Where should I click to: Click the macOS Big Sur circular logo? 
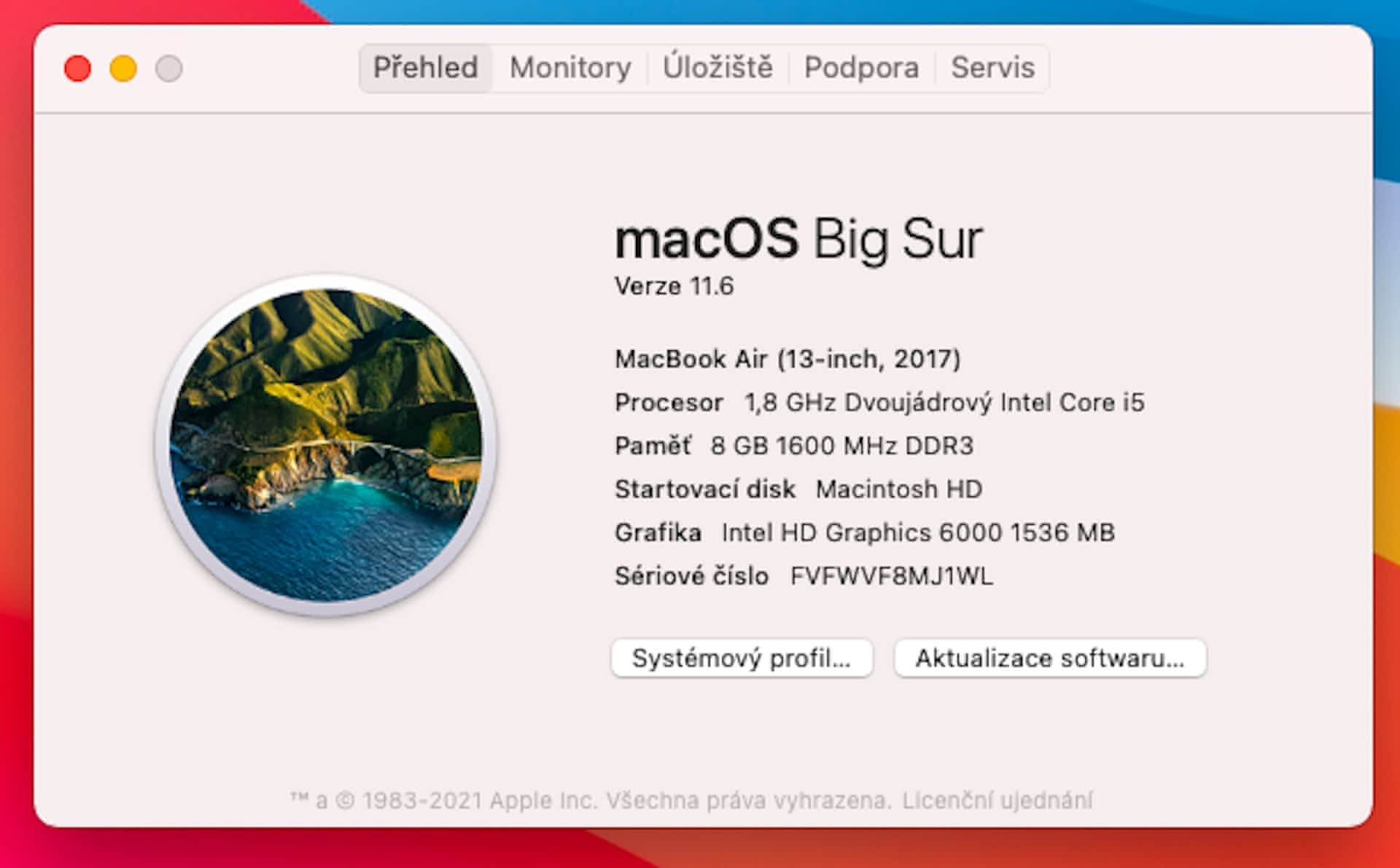click(325, 445)
